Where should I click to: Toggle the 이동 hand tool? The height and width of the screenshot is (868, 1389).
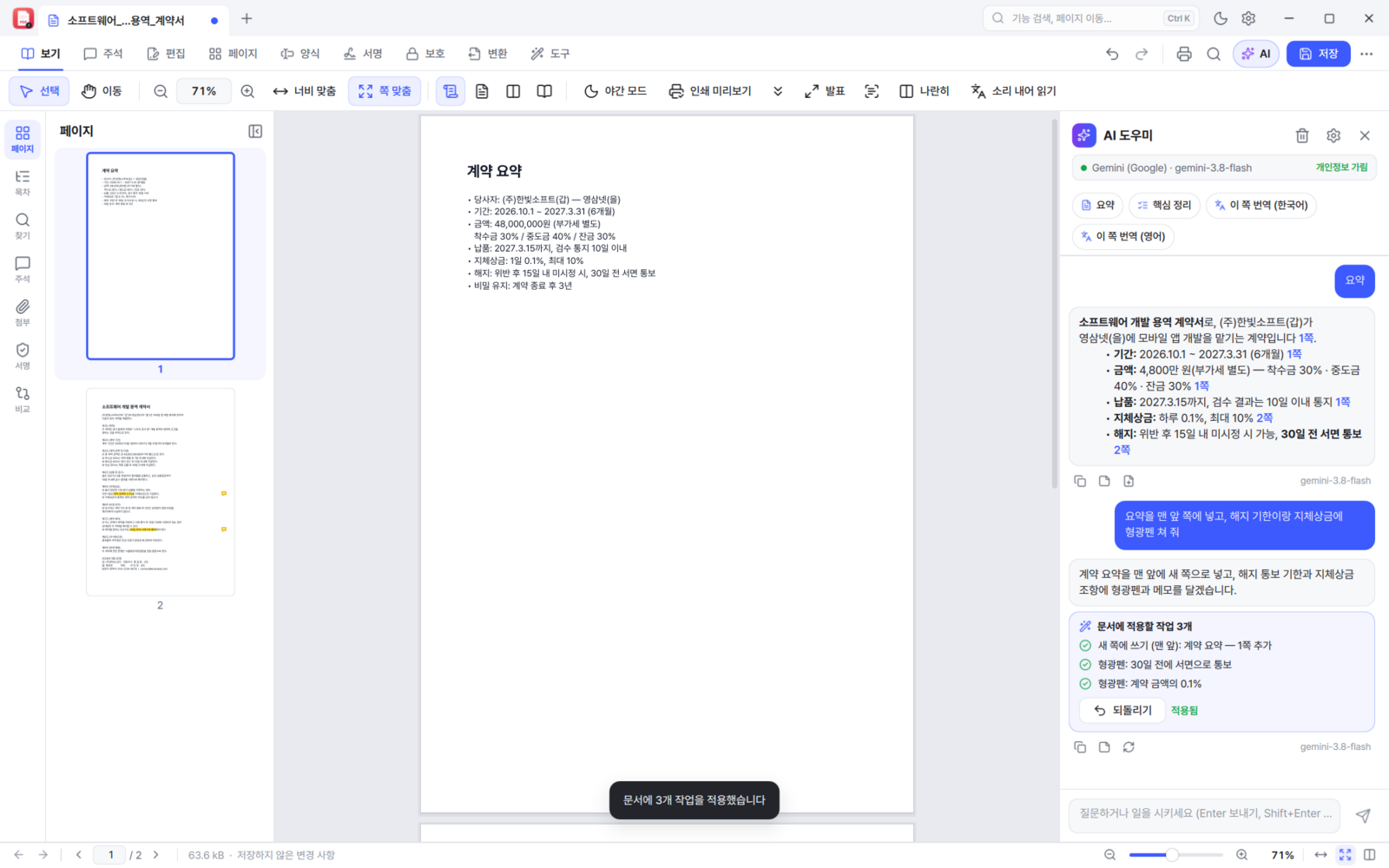tap(102, 91)
